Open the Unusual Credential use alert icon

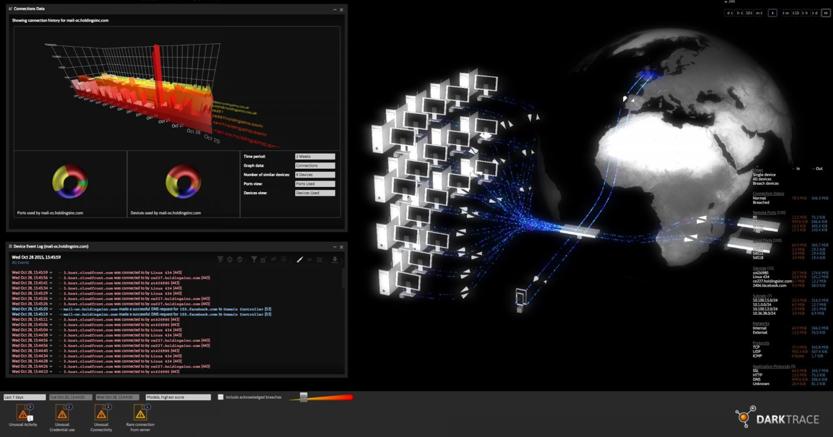(x=62, y=413)
